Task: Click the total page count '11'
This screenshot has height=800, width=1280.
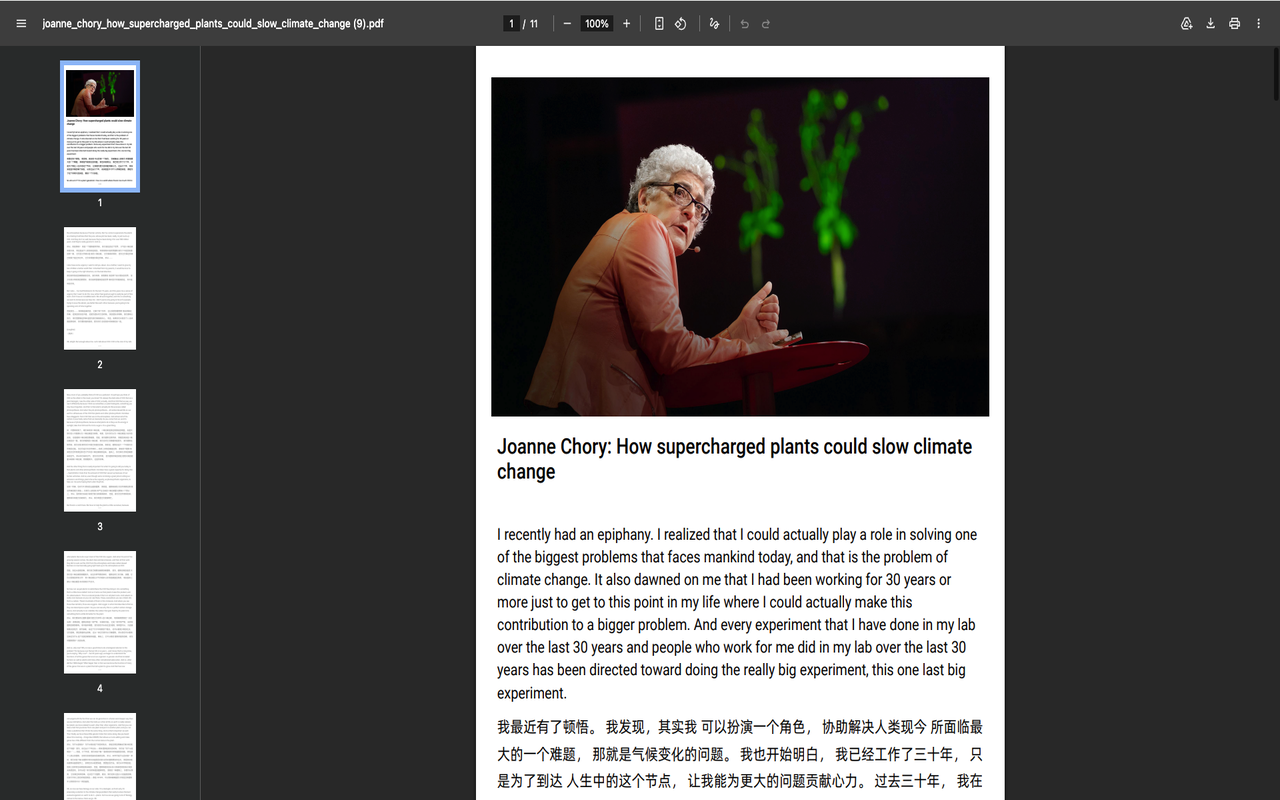Action: [534, 23]
